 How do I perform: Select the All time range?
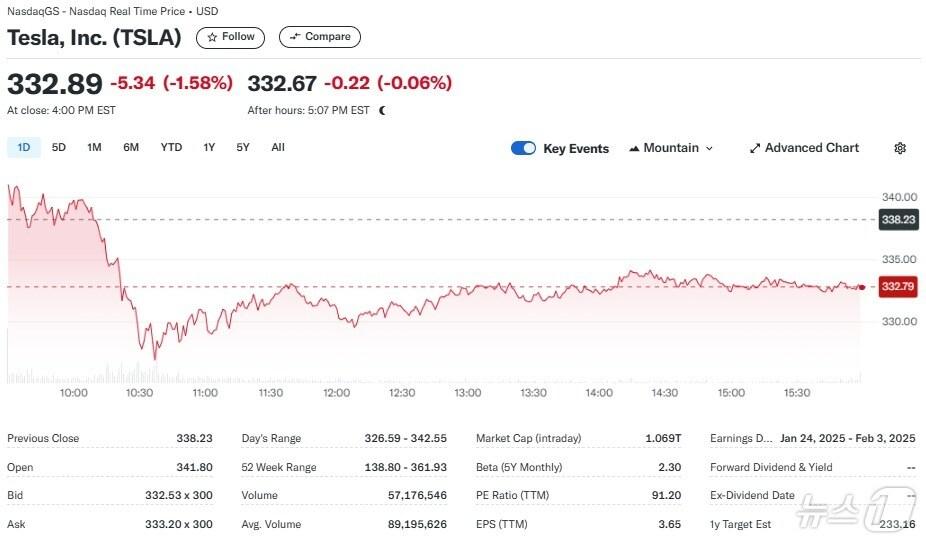[x=278, y=147]
